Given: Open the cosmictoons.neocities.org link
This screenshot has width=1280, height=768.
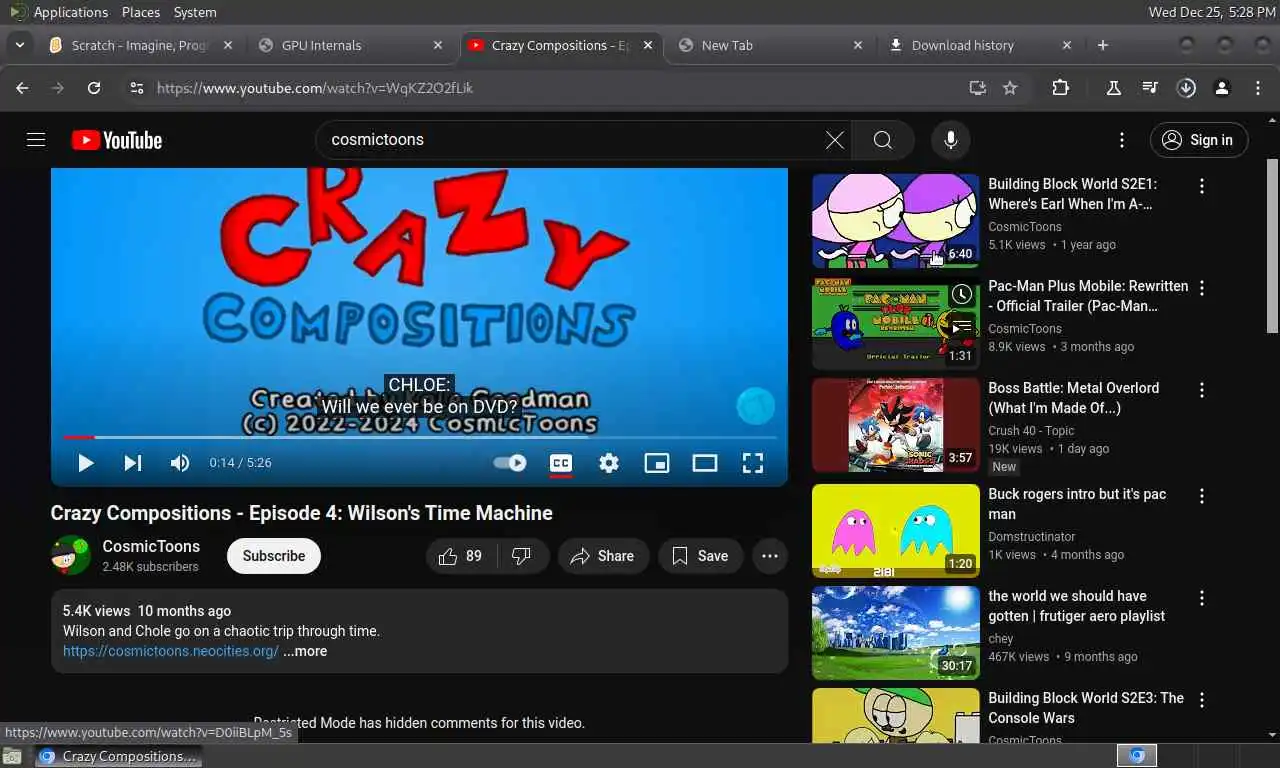Looking at the screenshot, I should 170,651.
